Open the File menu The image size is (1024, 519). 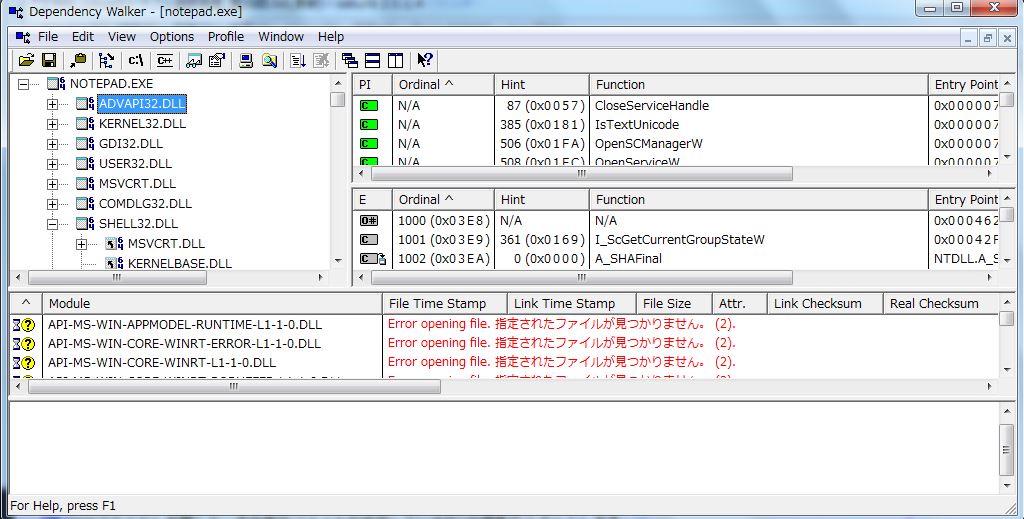click(48, 37)
